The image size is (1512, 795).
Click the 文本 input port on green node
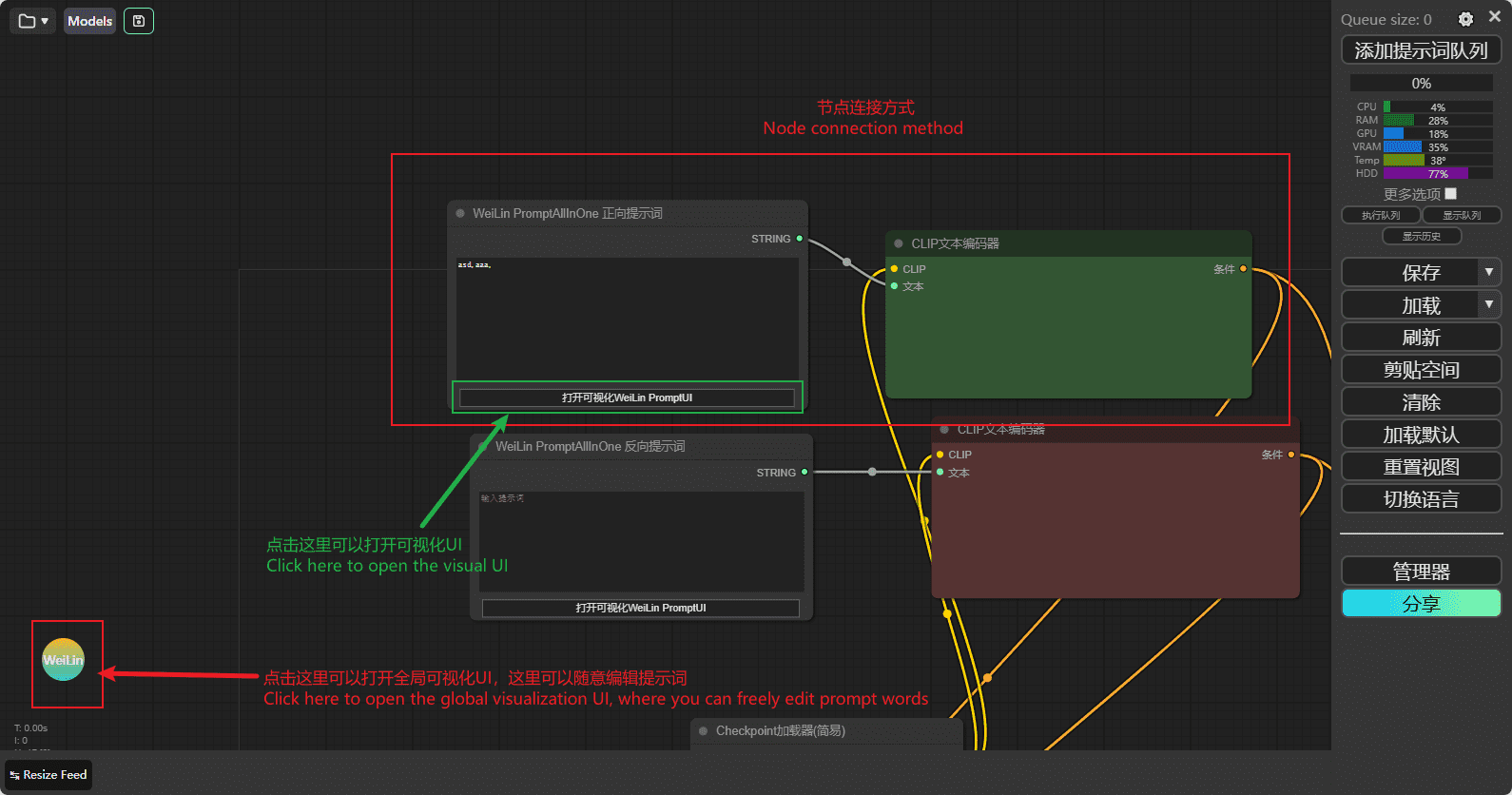tap(894, 286)
